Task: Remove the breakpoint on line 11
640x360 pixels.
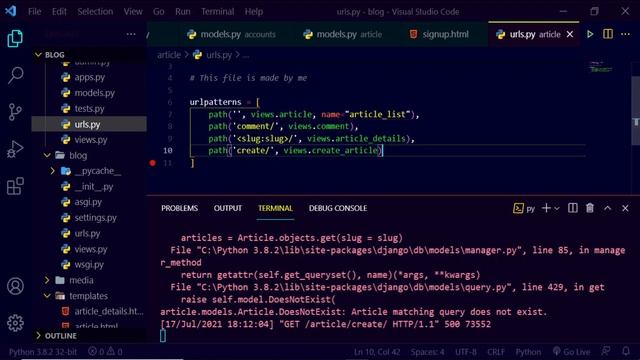Action: (153, 163)
